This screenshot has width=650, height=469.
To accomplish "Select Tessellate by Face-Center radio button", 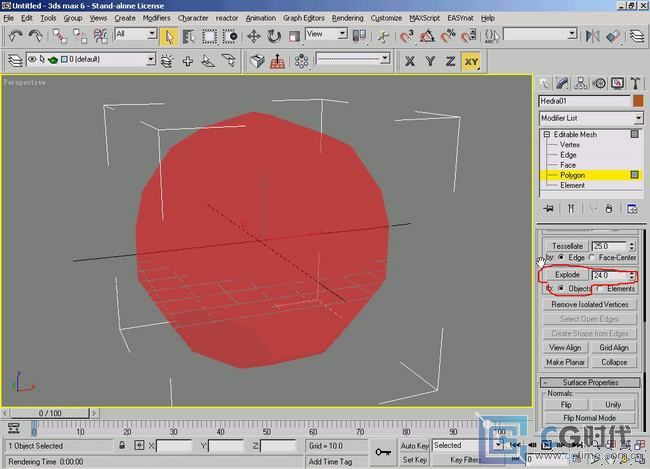I will click(x=592, y=258).
